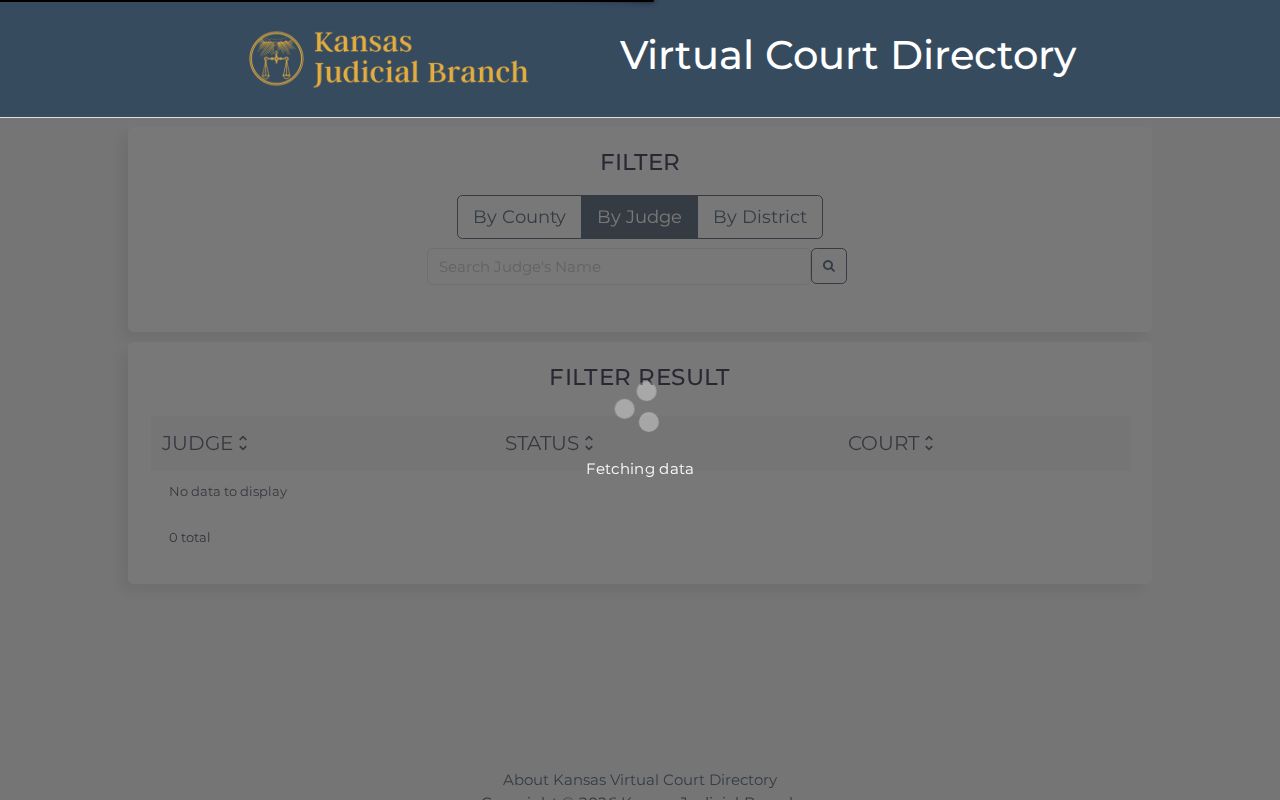Image resolution: width=1280 pixels, height=800 pixels.
Task: Click the magnifier search button
Action: point(828,266)
